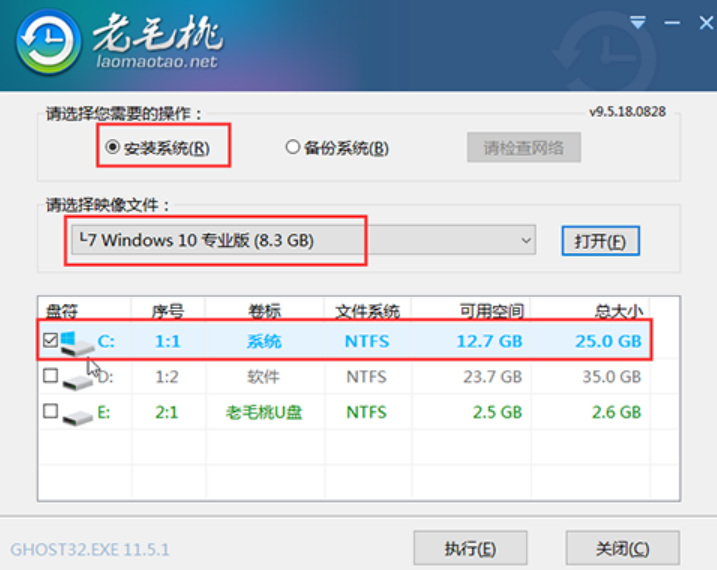
Task: Click the drive icon for D:
Action: point(77,381)
